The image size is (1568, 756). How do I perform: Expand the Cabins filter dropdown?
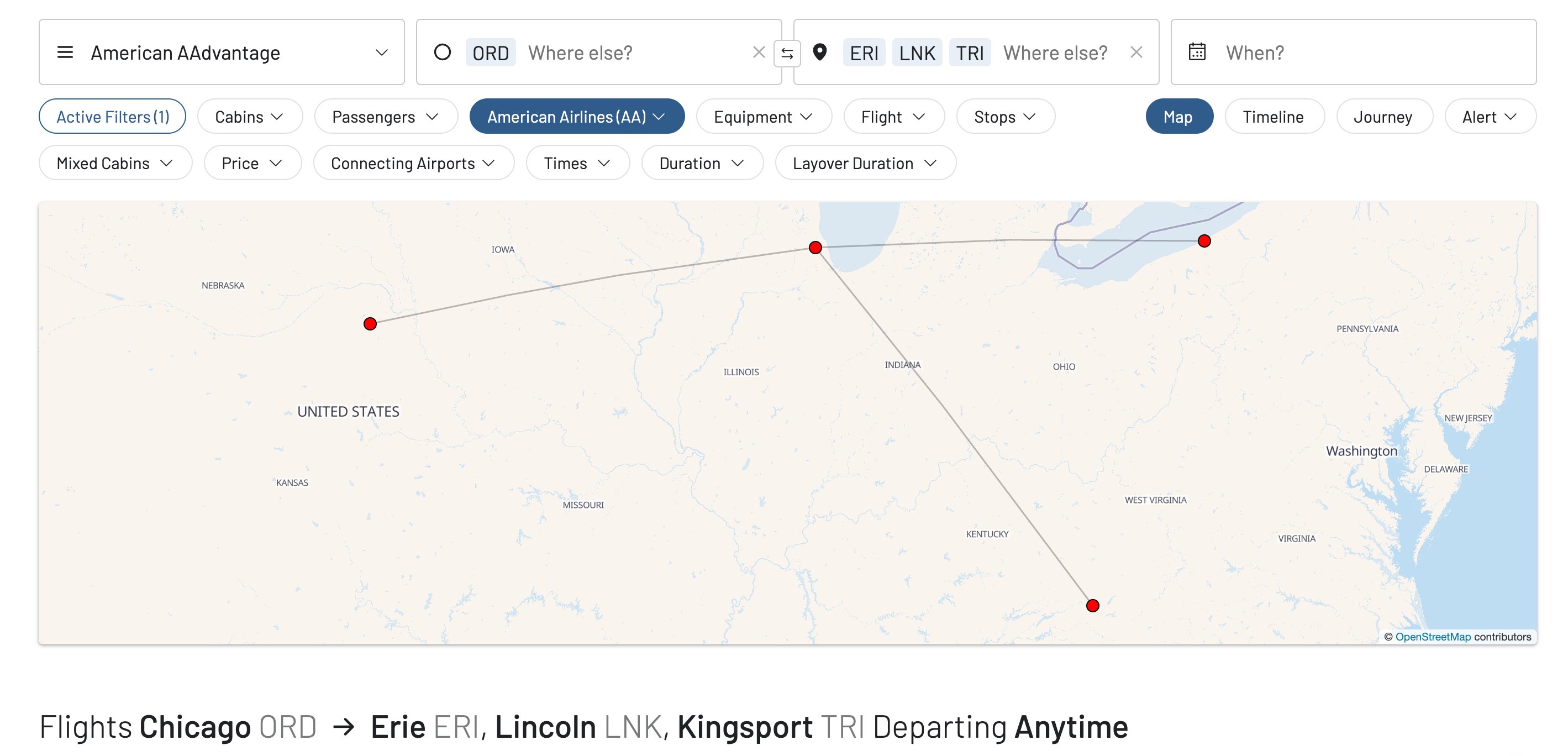point(250,116)
